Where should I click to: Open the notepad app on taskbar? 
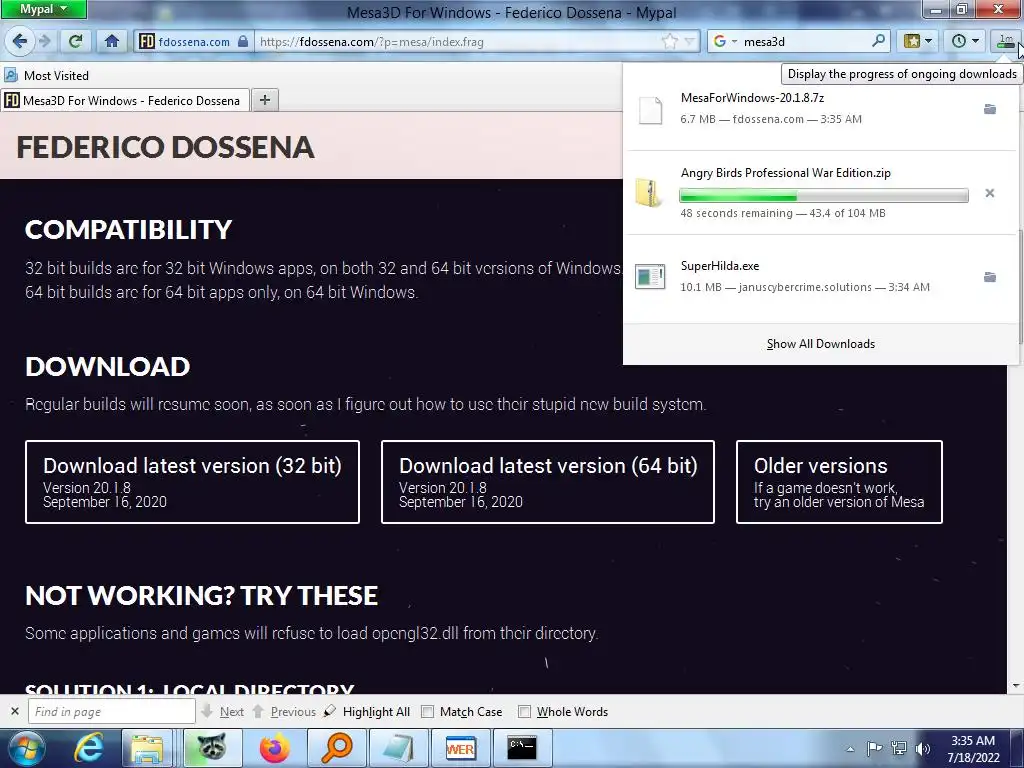coord(398,748)
